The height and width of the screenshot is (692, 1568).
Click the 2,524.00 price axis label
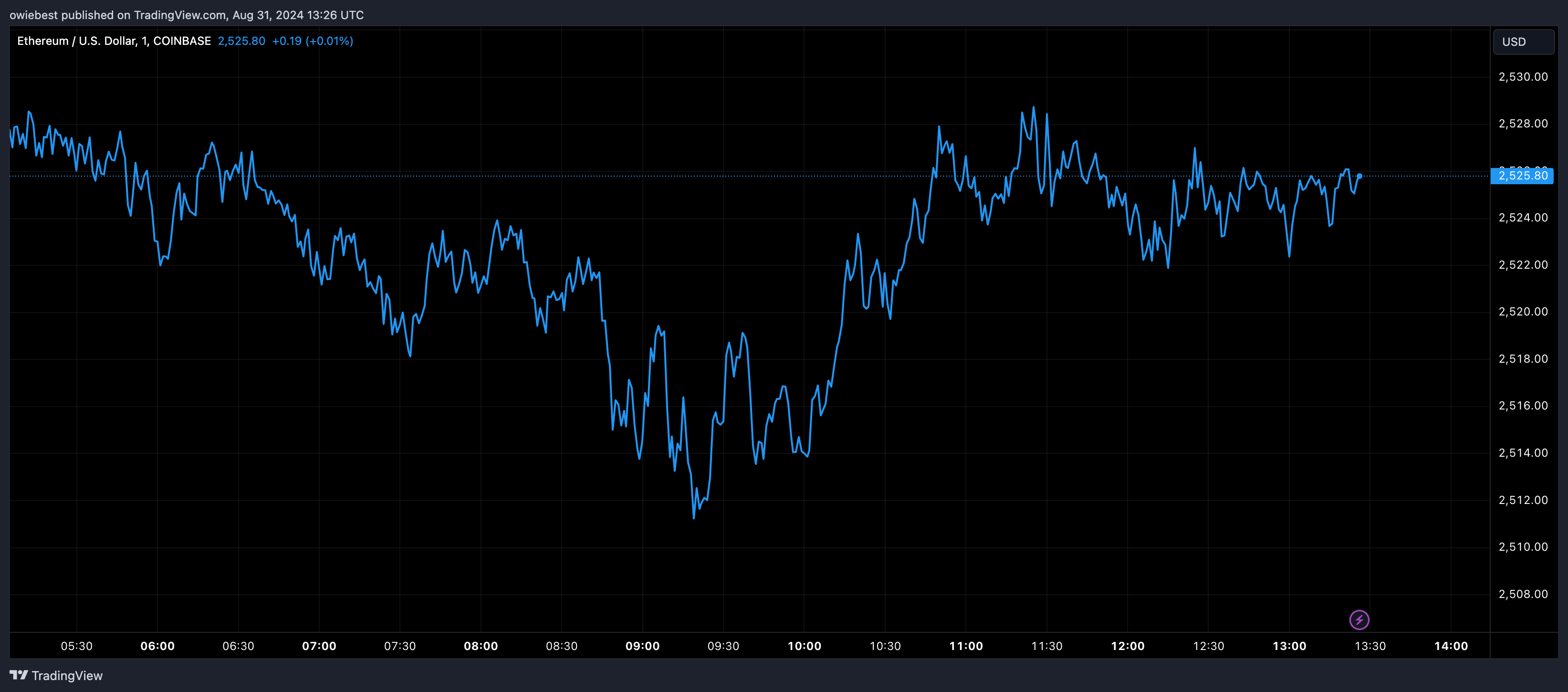1523,218
